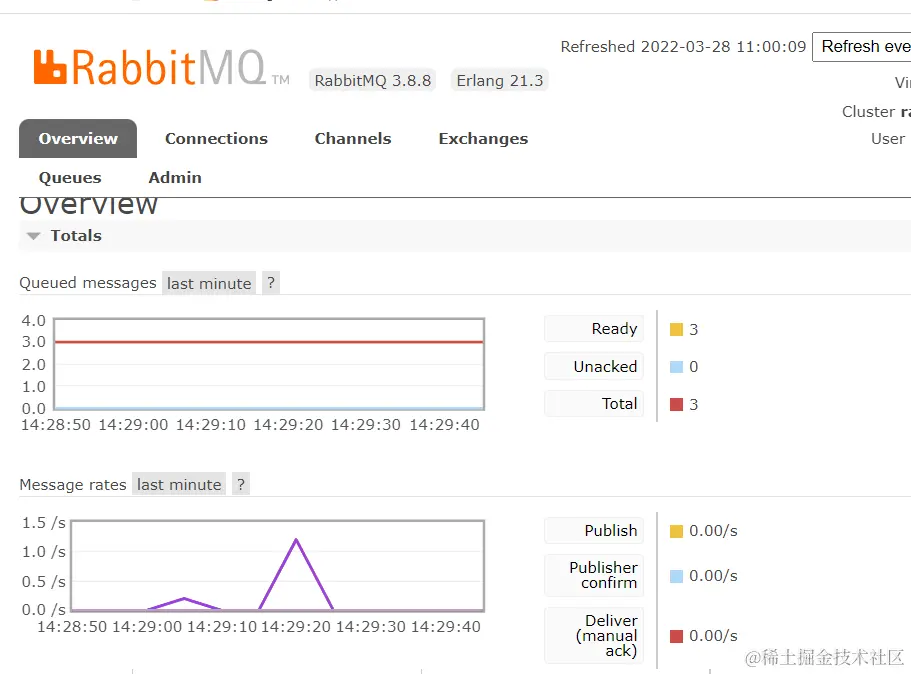The image size is (911, 674).
Task: Open the Exchanges tab
Action: 483,138
